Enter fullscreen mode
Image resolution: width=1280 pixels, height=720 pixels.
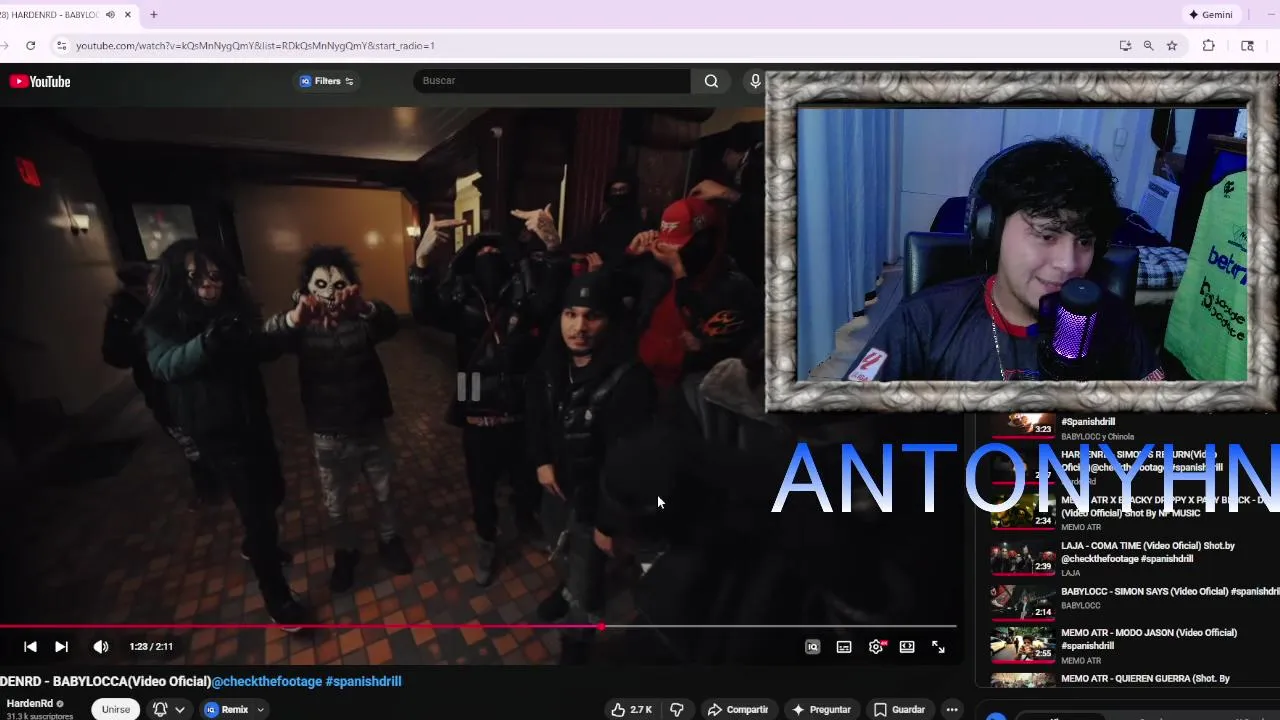point(938,647)
